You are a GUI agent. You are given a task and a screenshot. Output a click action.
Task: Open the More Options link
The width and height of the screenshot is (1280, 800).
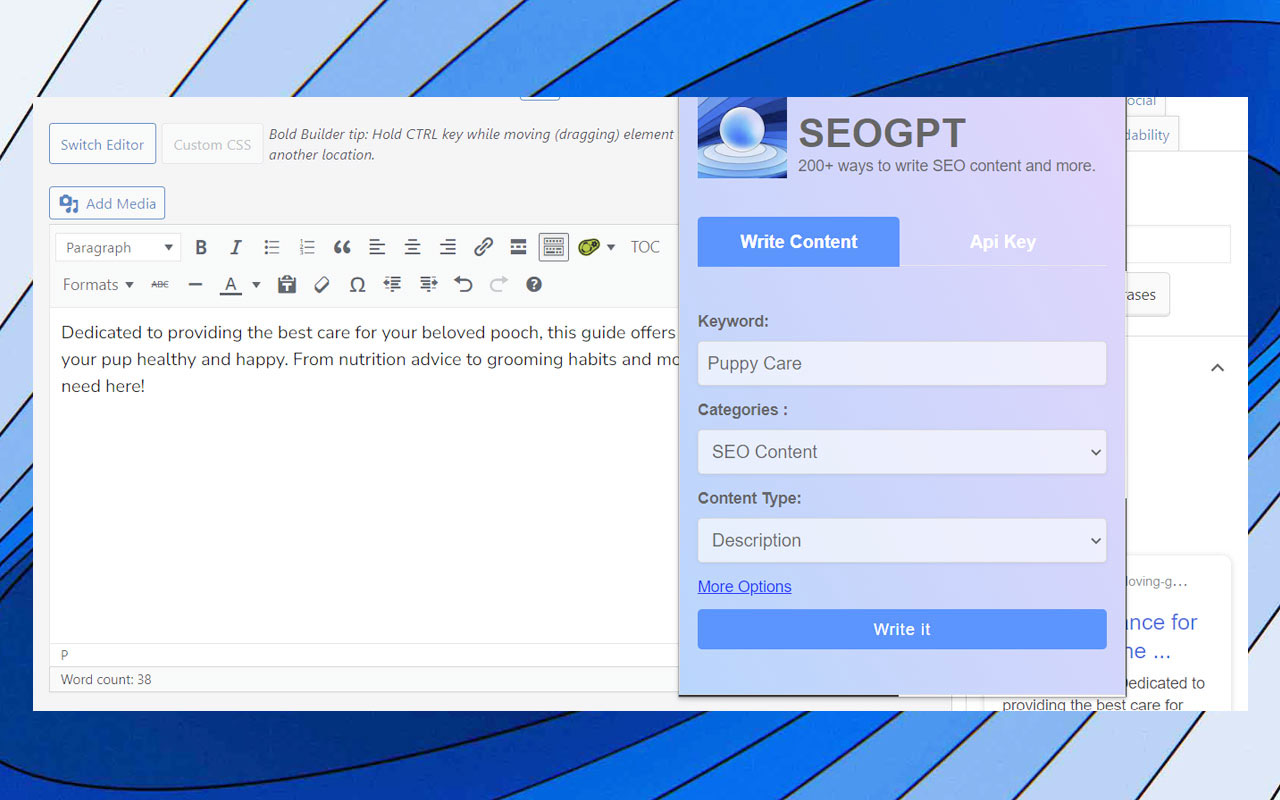coord(744,587)
